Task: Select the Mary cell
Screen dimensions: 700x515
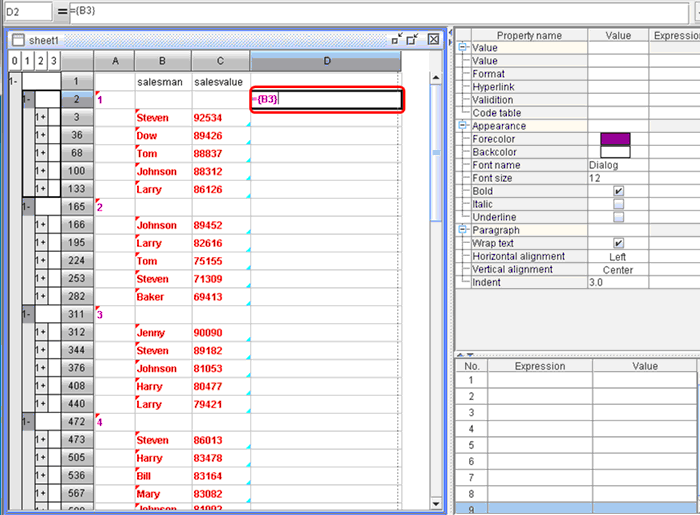Action: coord(163,494)
